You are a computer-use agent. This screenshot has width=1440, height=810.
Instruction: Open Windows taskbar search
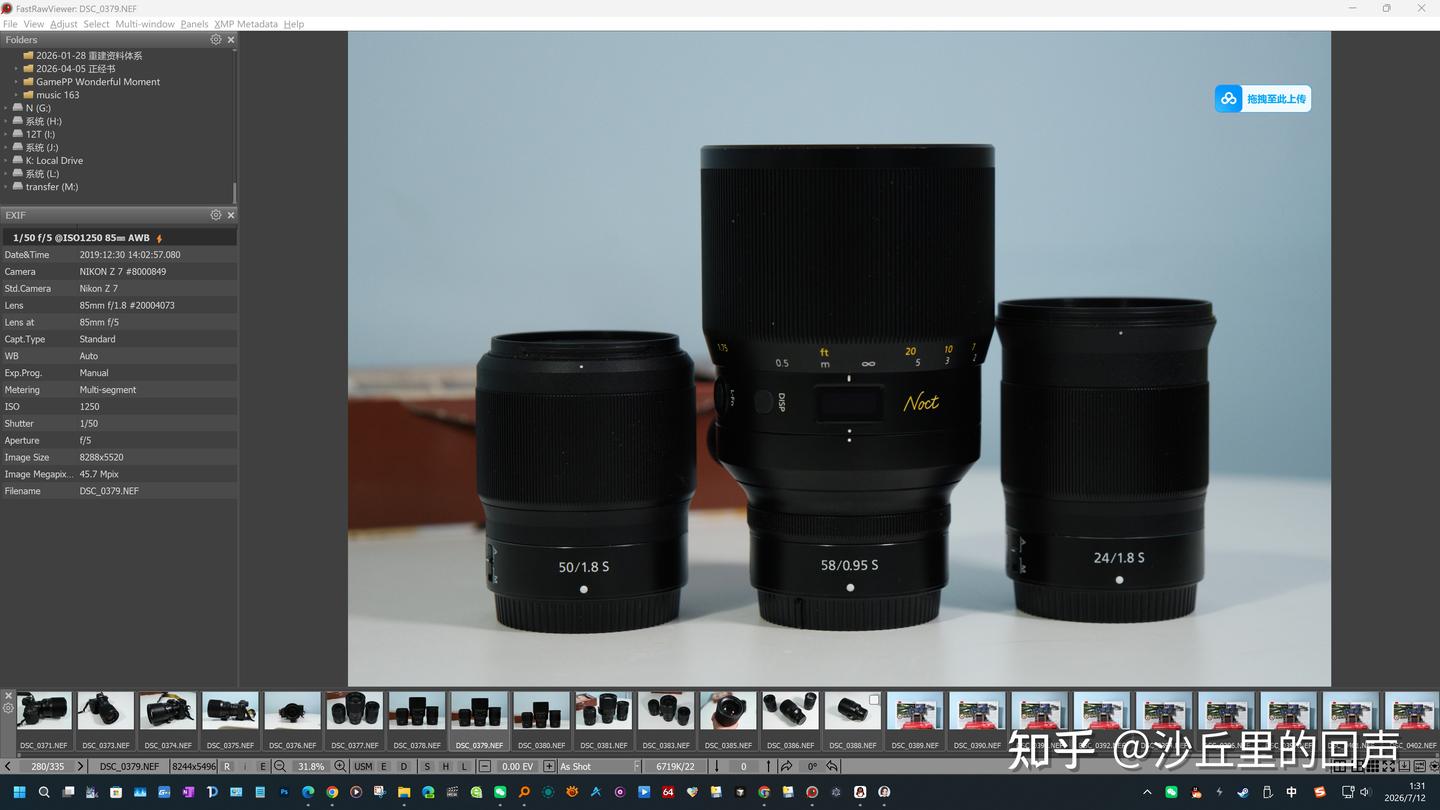(x=44, y=792)
